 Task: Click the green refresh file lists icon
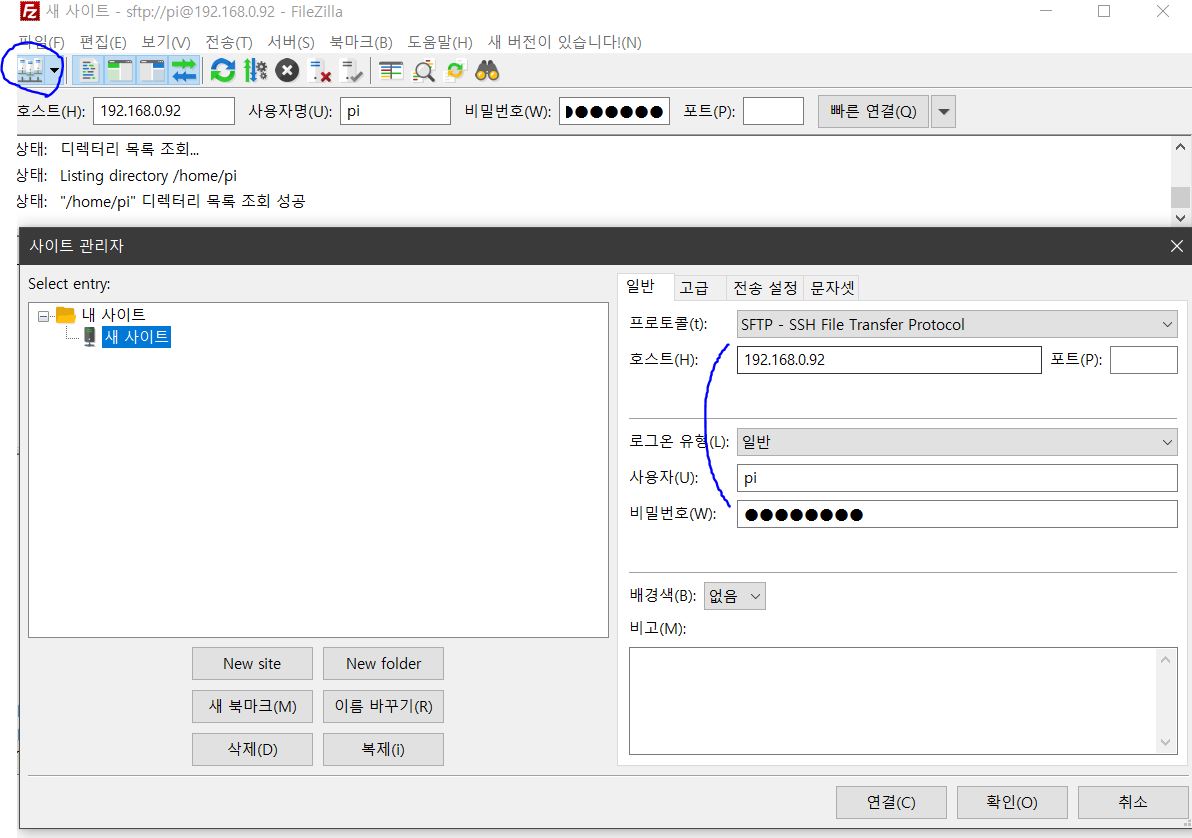(223, 71)
